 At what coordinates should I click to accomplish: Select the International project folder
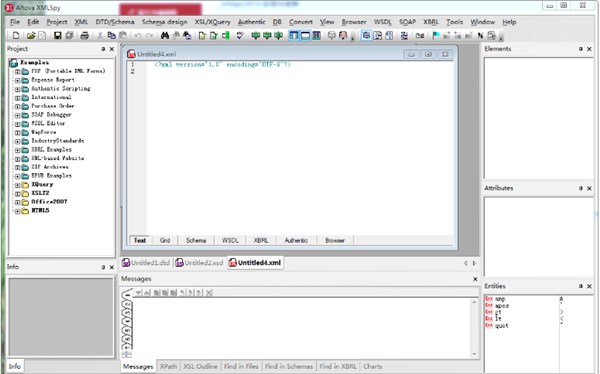click(x=51, y=98)
